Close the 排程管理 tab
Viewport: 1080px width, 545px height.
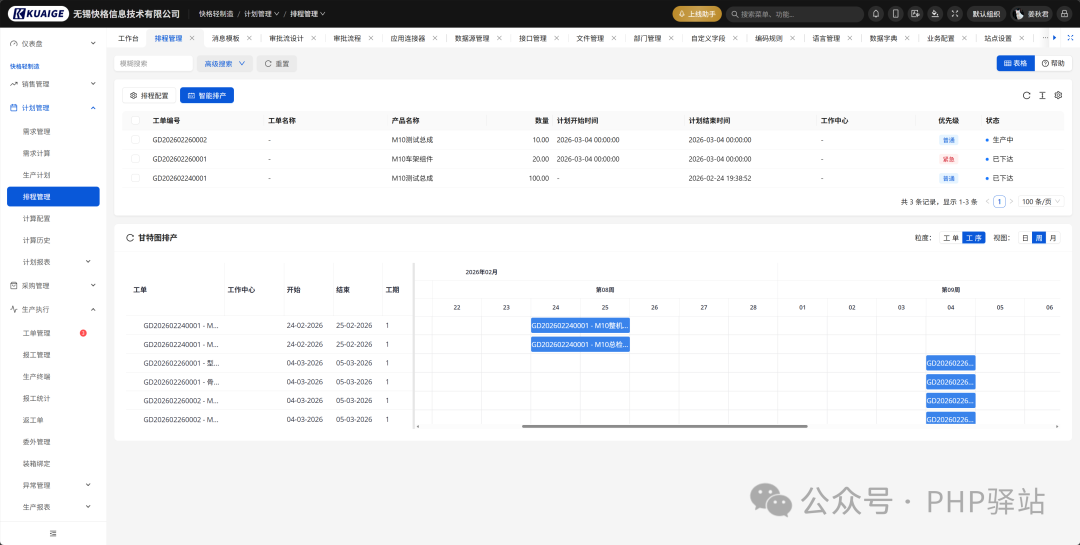click(192, 38)
